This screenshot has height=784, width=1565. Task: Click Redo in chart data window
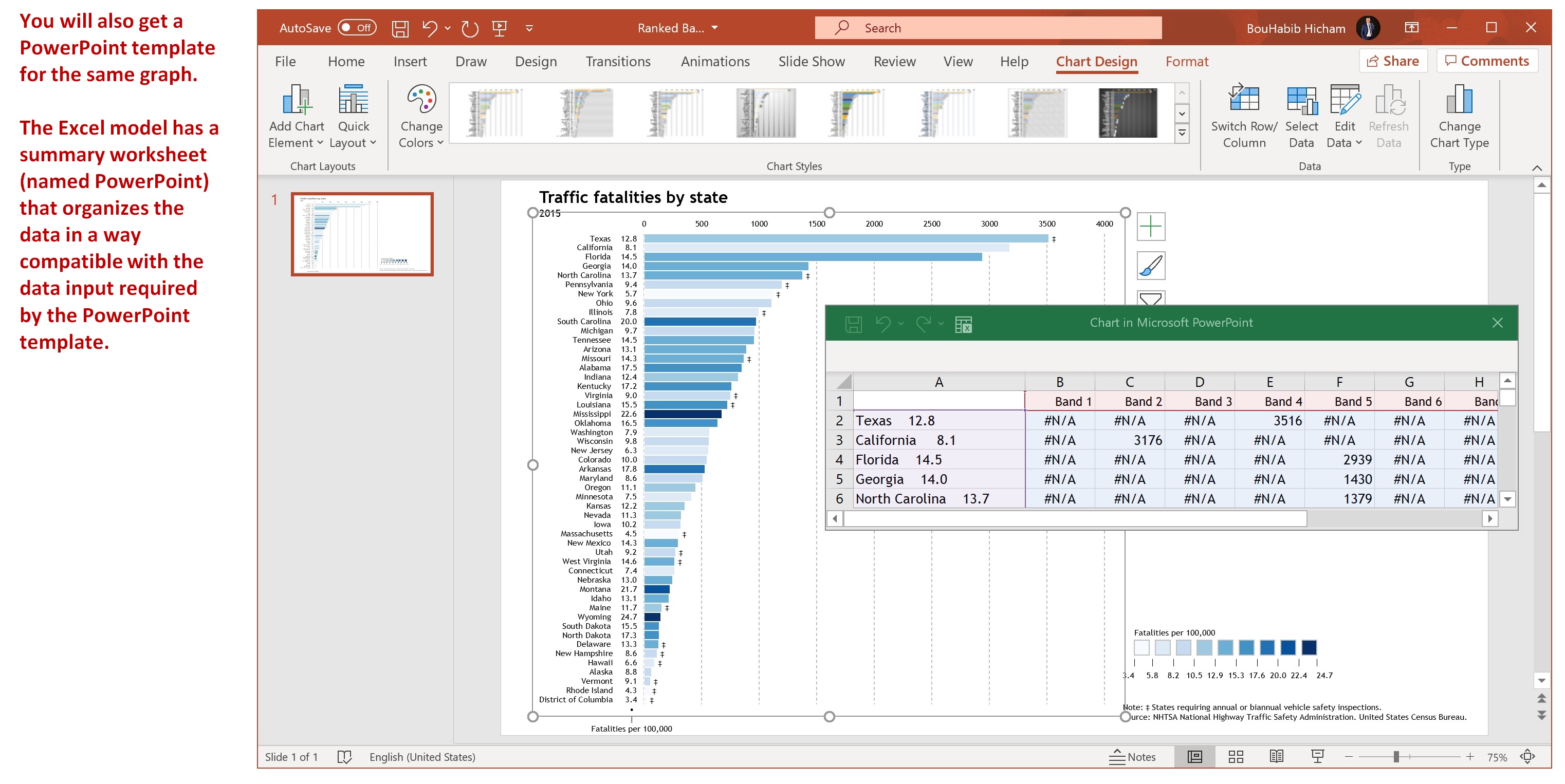point(923,324)
